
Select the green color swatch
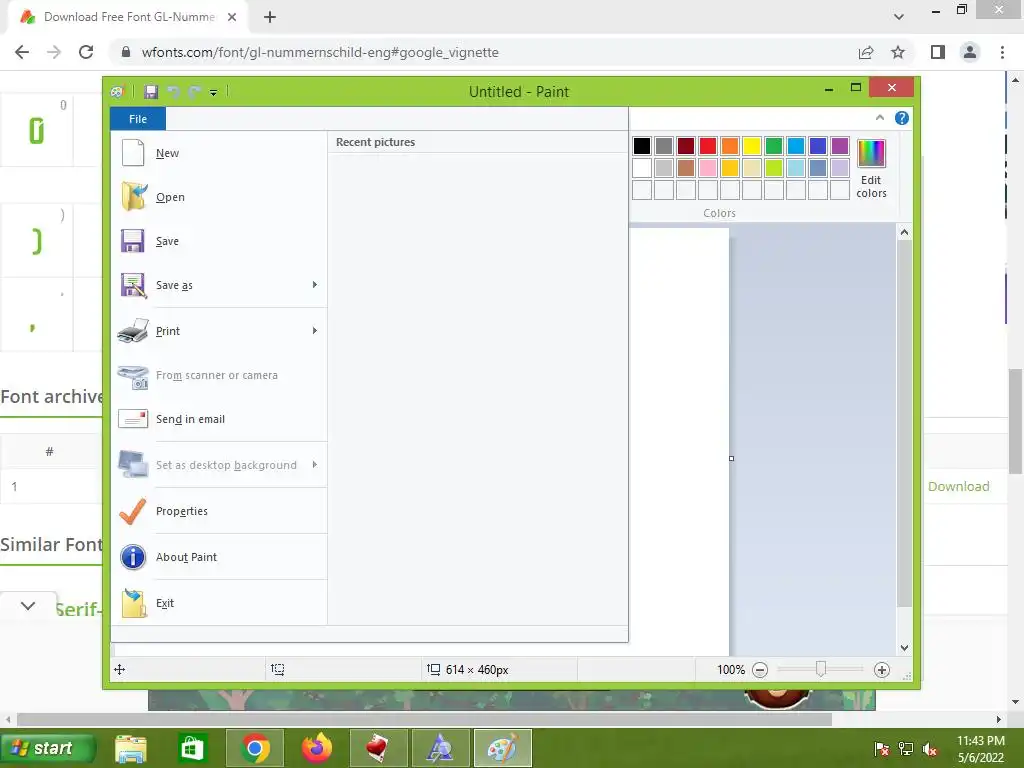tap(773, 146)
